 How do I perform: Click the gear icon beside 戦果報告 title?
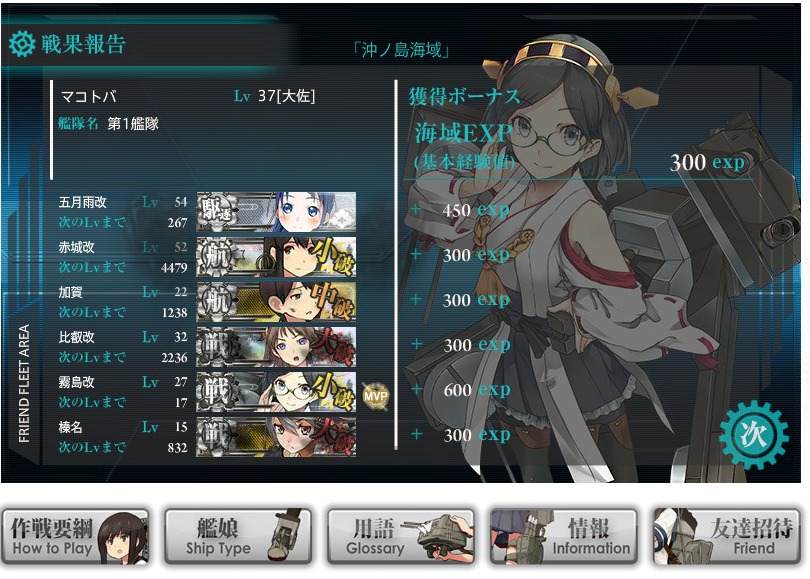[22, 43]
